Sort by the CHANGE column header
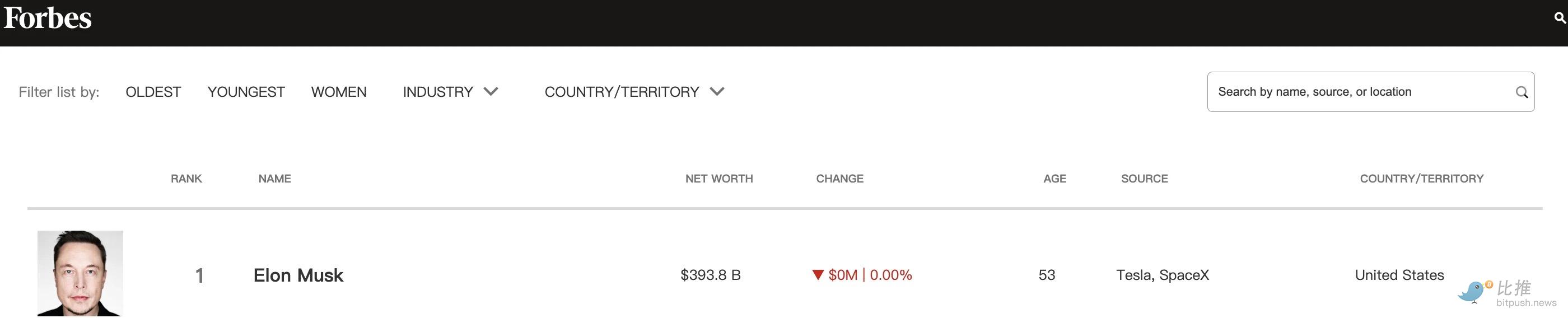The height and width of the screenshot is (318, 1568). pyautogui.click(x=839, y=179)
